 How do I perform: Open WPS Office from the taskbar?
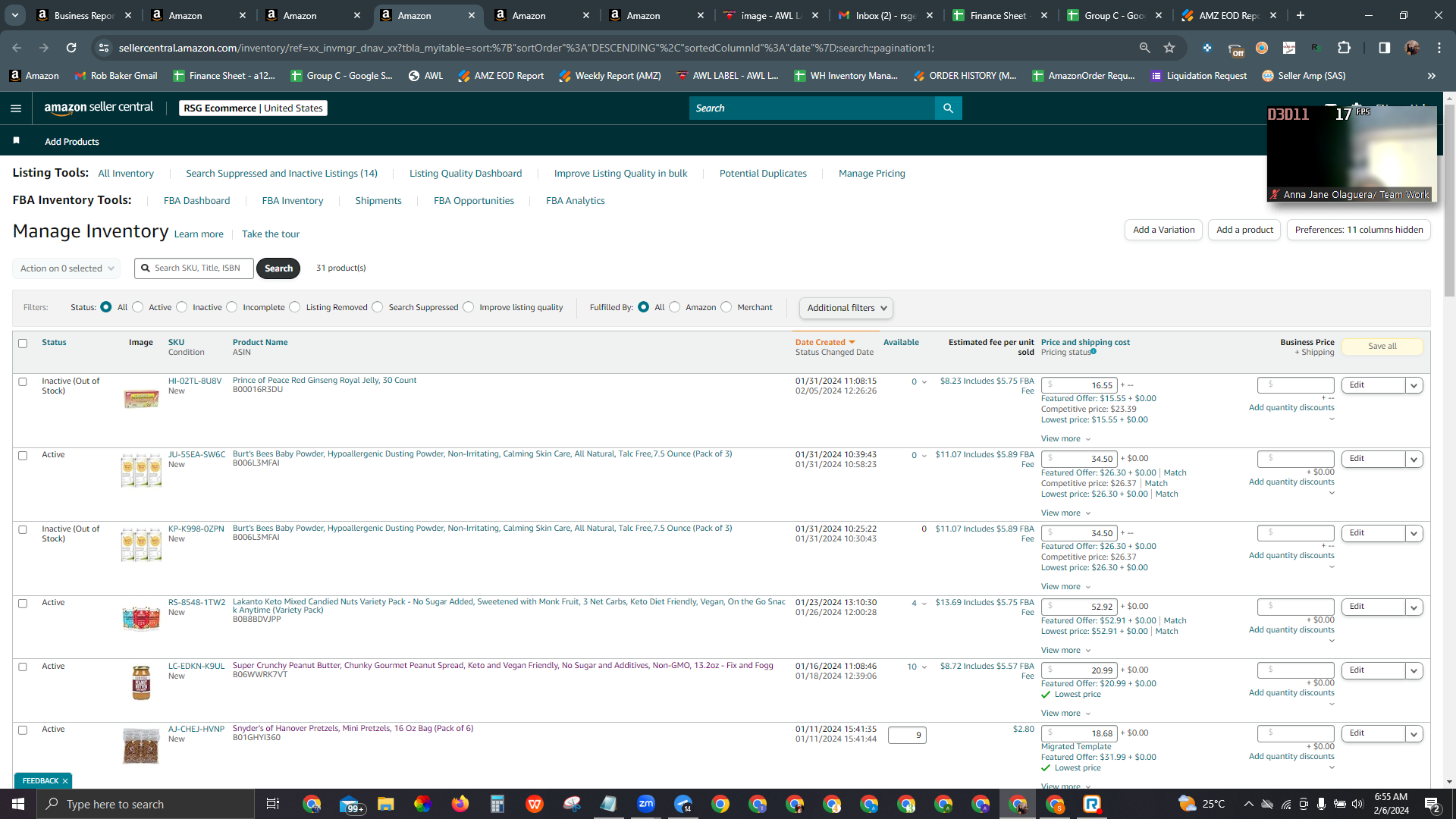point(535,804)
